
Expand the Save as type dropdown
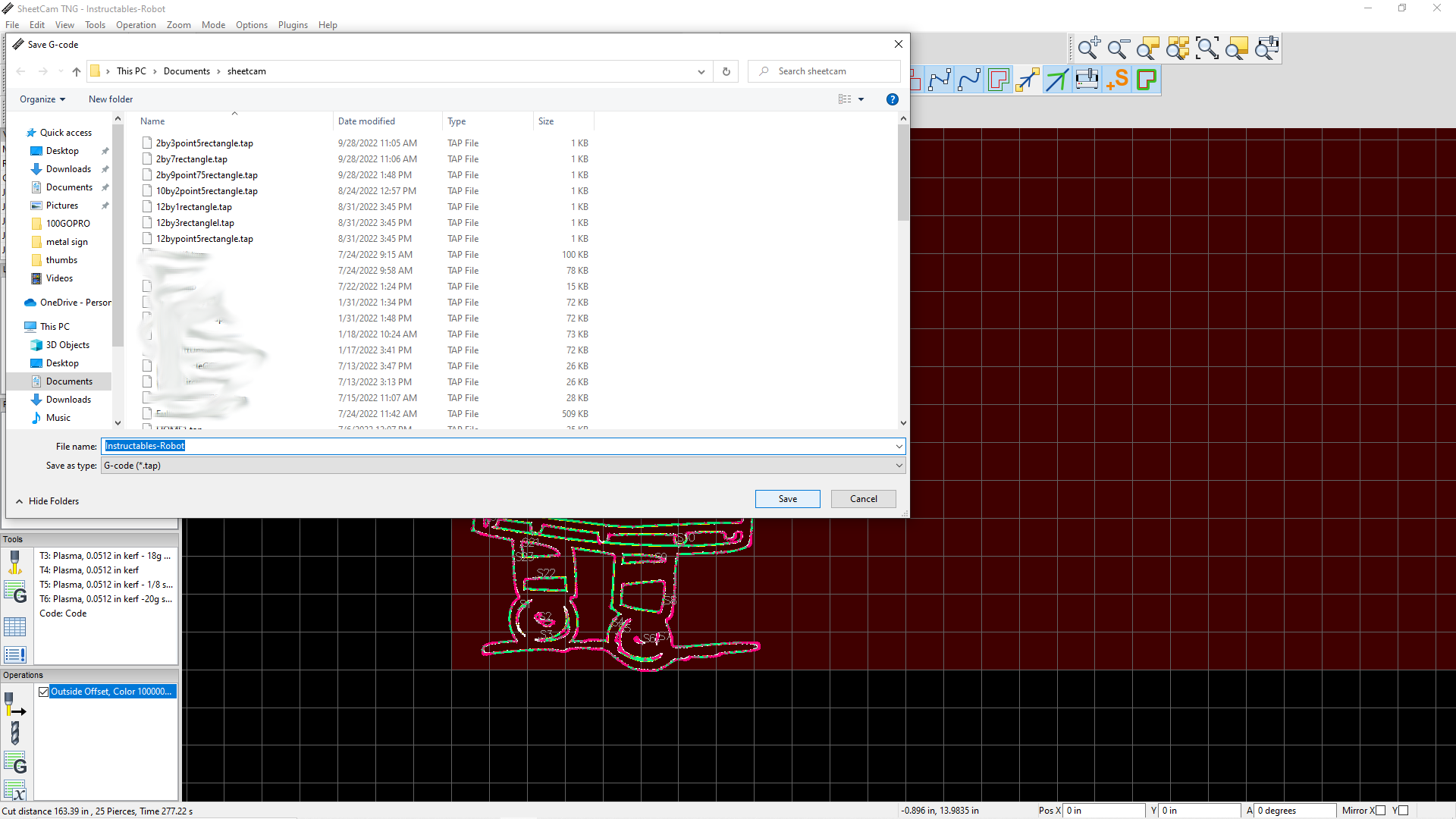pos(899,466)
